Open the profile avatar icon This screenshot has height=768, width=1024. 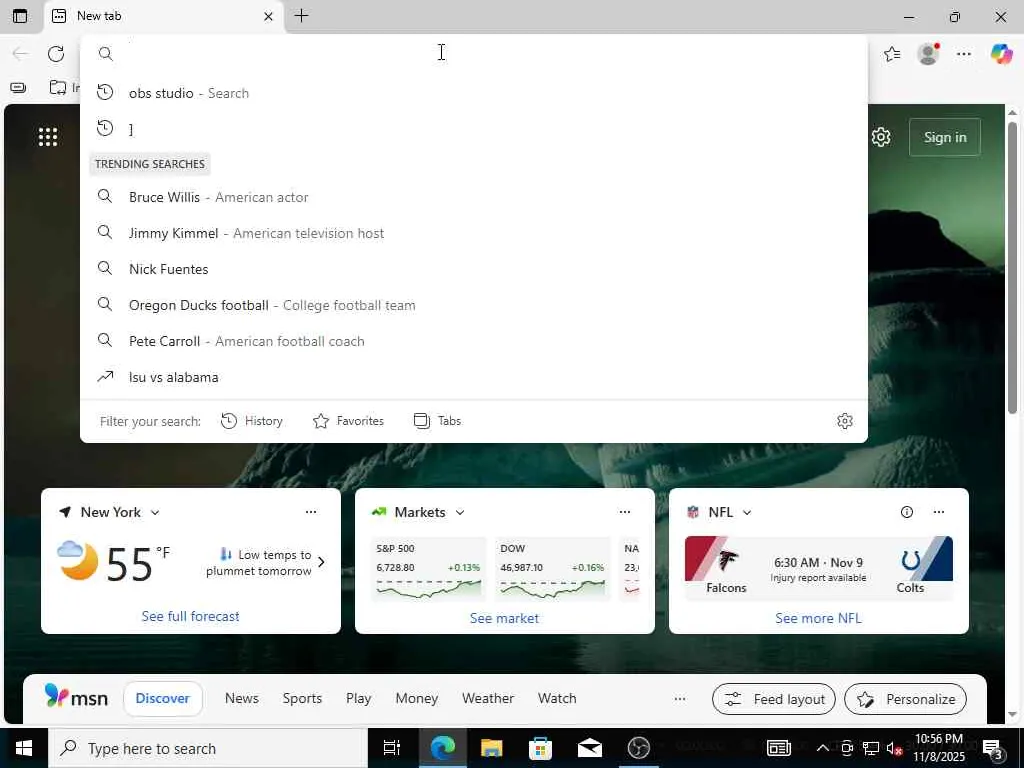tap(928, 54)
